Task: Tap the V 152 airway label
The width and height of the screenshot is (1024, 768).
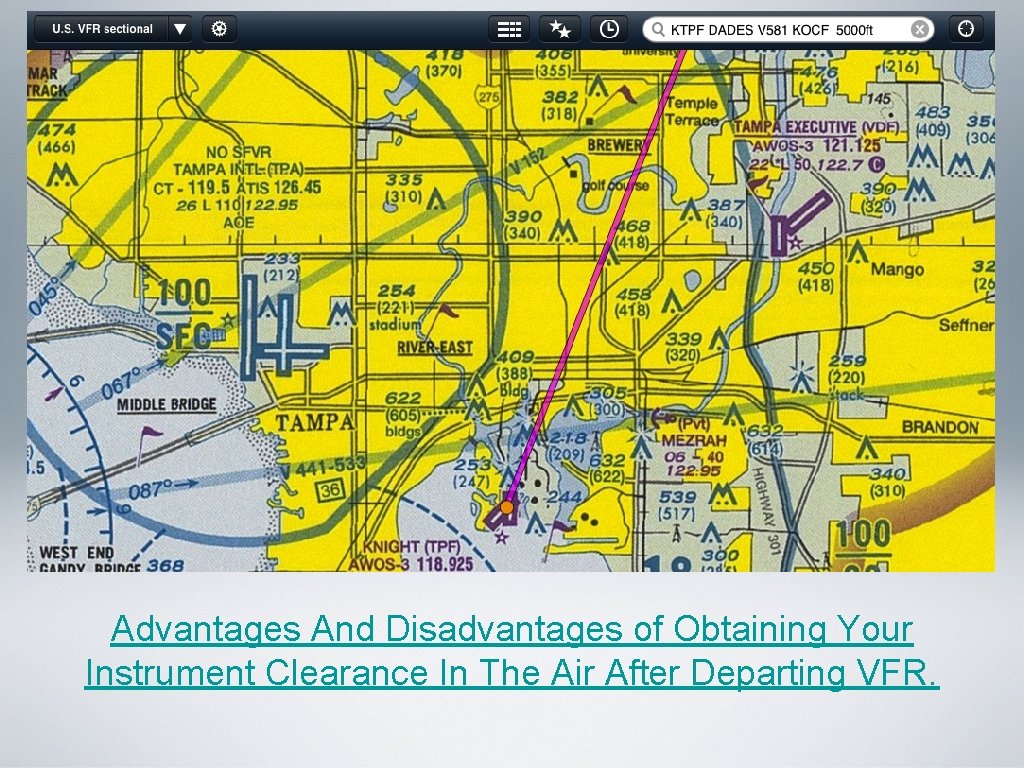Action: click(527, 163)
